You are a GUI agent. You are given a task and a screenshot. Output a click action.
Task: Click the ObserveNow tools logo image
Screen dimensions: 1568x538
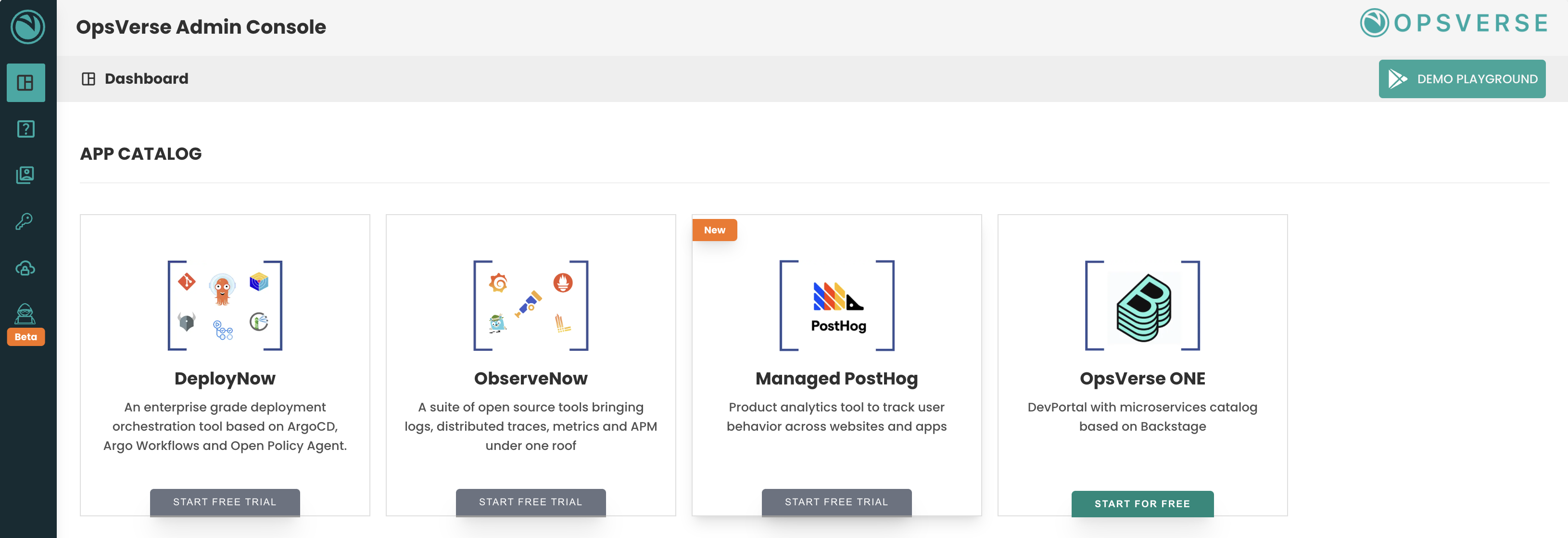[x=530, y=305]
